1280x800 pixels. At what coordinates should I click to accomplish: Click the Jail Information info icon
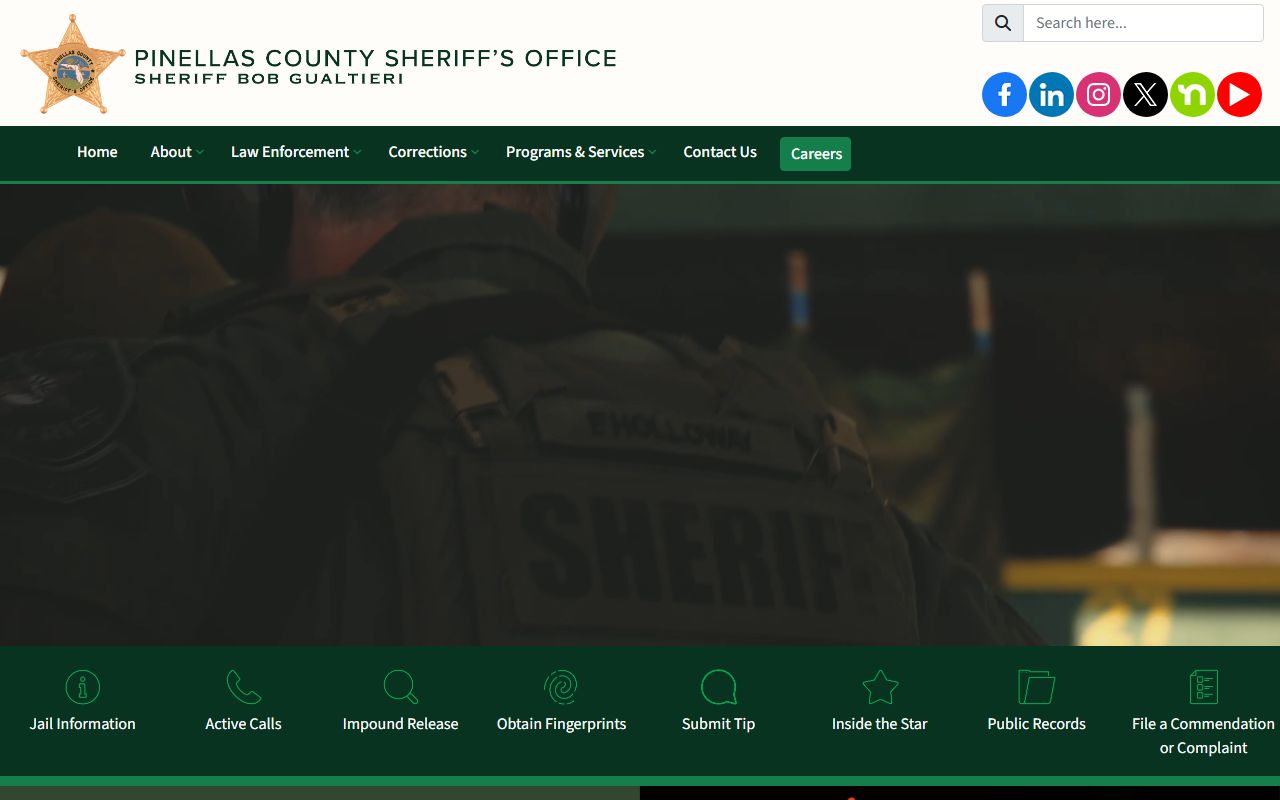click(83, 687)
